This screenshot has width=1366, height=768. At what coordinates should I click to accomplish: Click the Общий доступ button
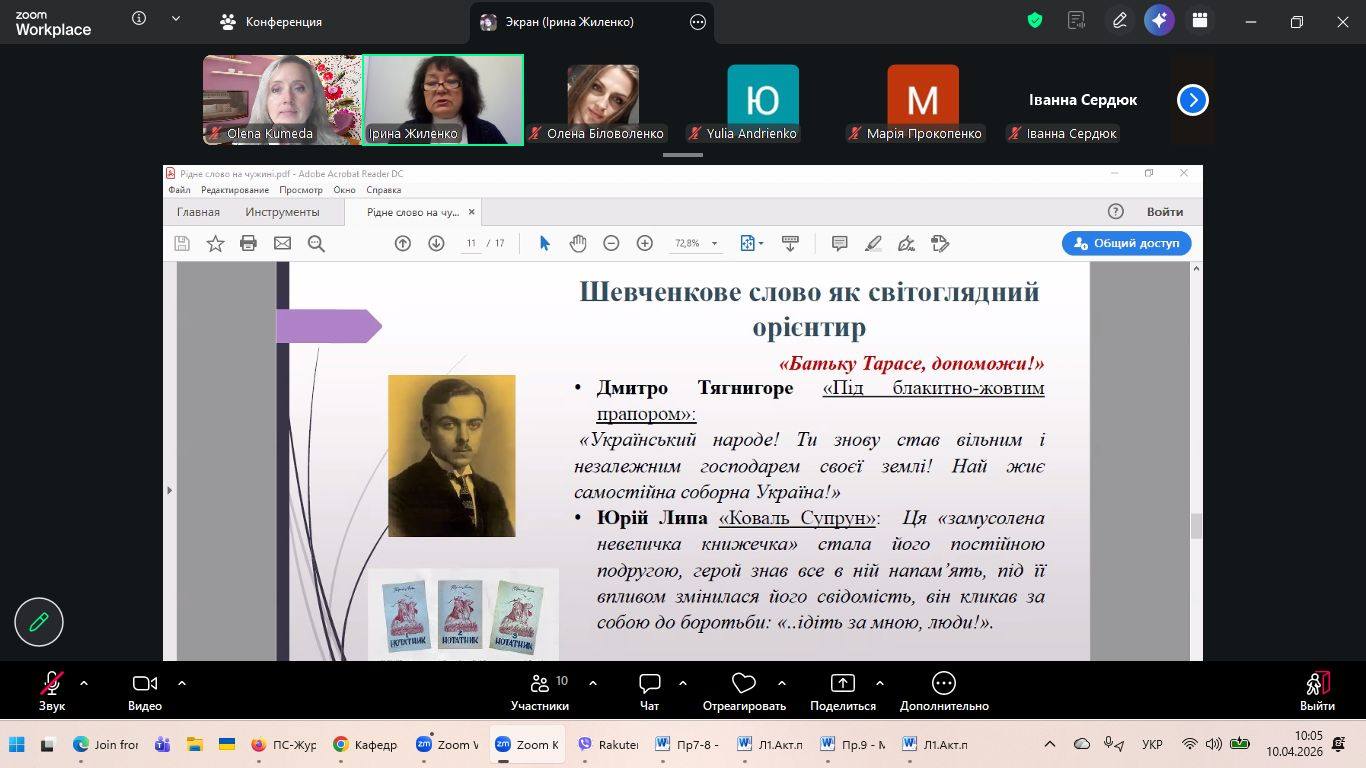[1126, 243]
